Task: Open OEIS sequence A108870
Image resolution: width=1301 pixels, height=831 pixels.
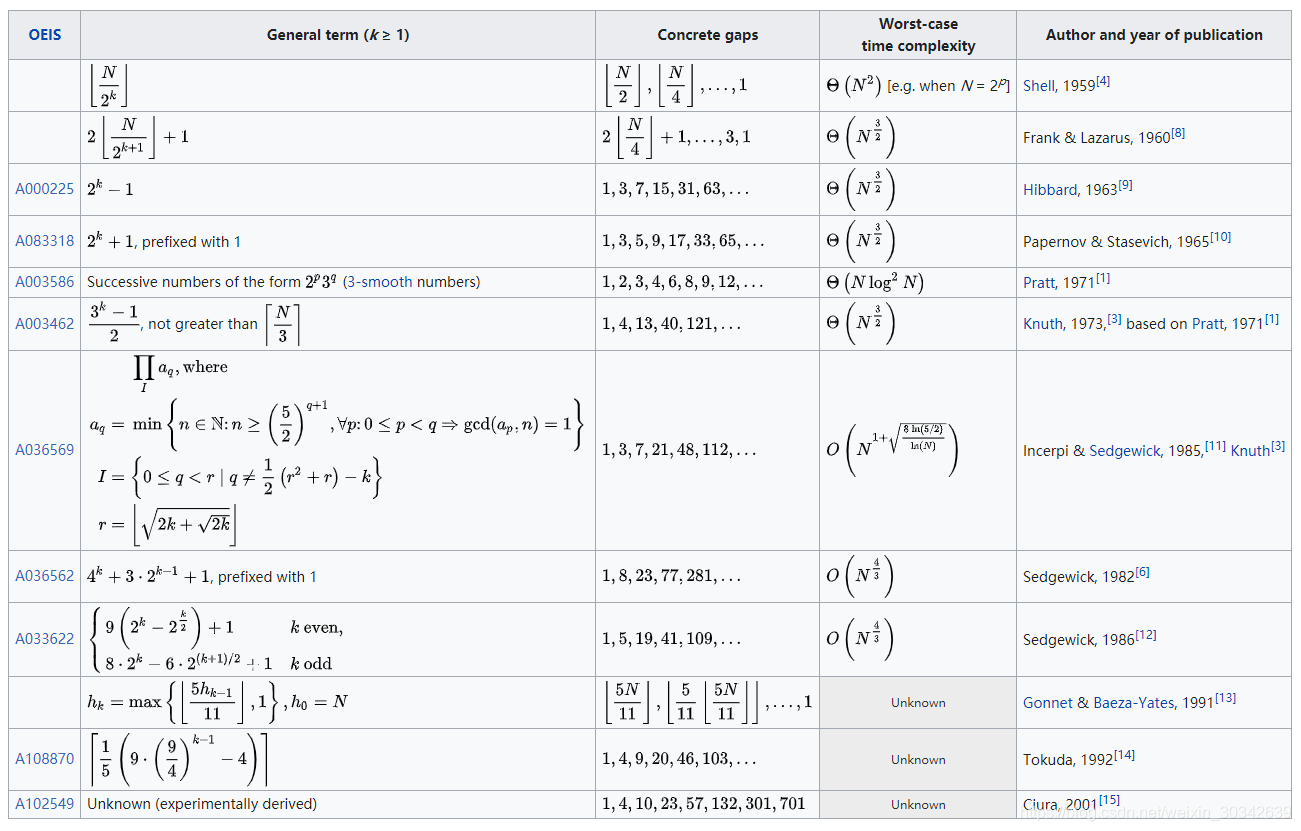Action: [45, 759]
